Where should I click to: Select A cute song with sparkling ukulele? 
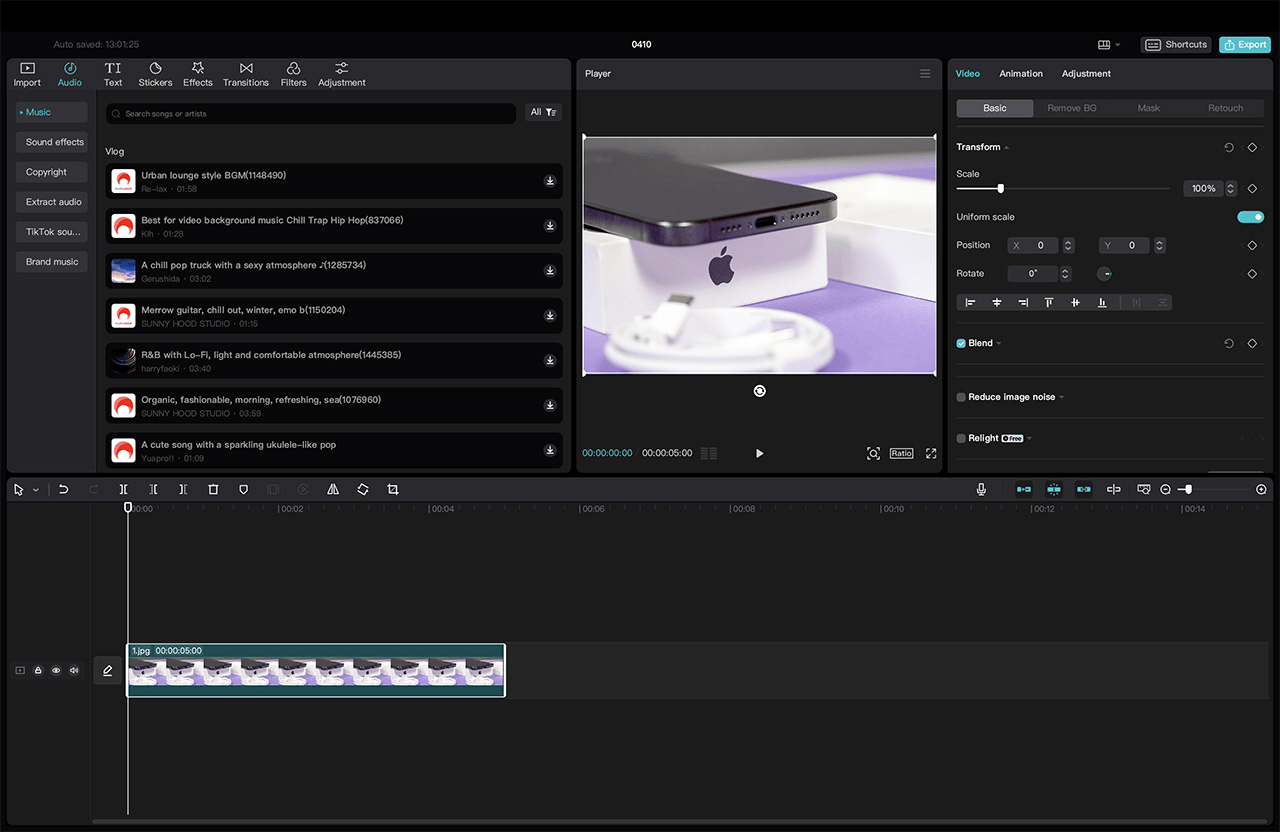pos(334,450)
